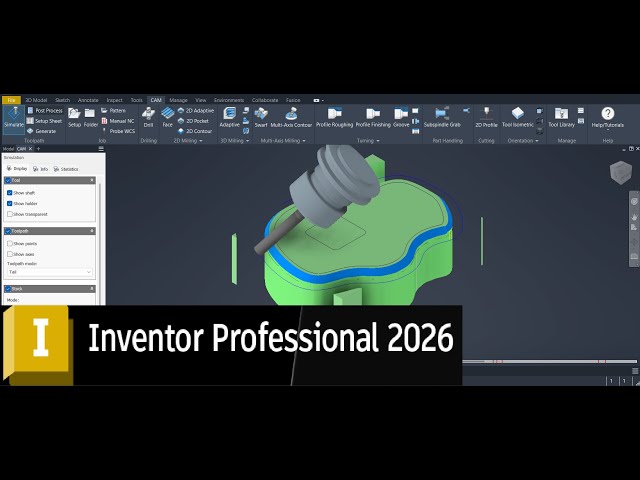Select the Swarf milling tool
This screenshot has height=480, width=640.
tap(261, 118)
